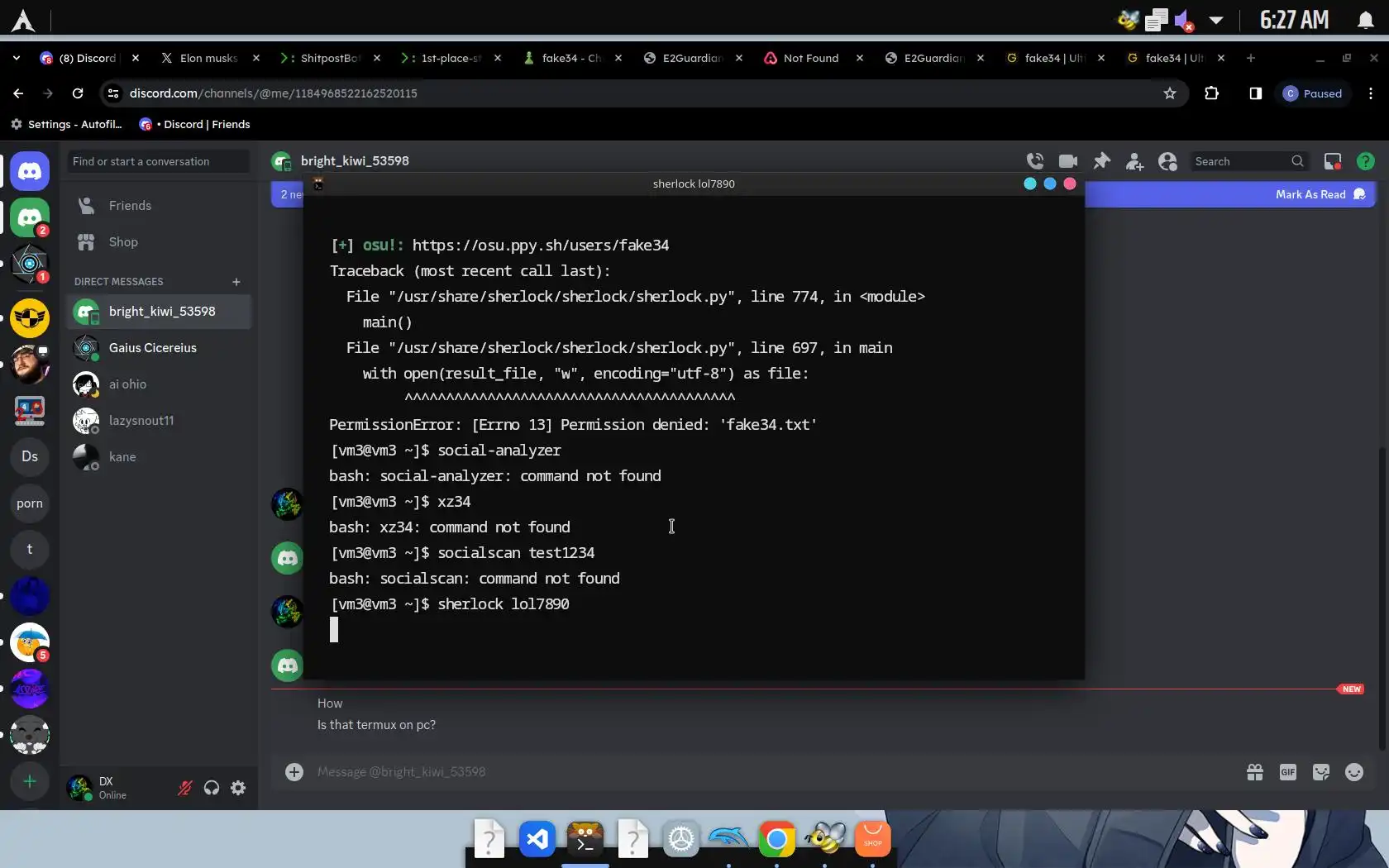
Task: Reload the Discord page
Action: tap(78, 93)
